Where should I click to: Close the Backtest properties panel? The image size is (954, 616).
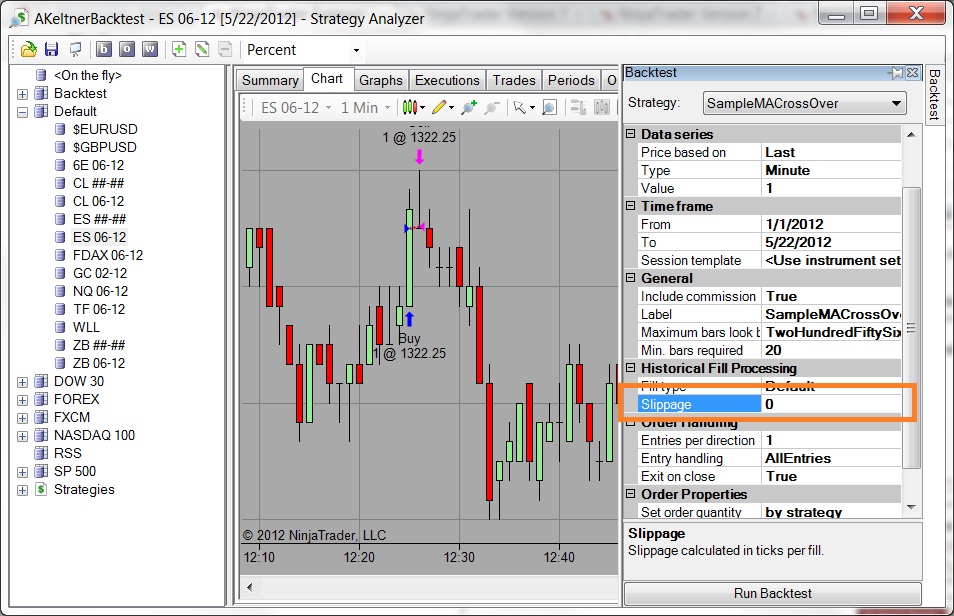[912, 73]
